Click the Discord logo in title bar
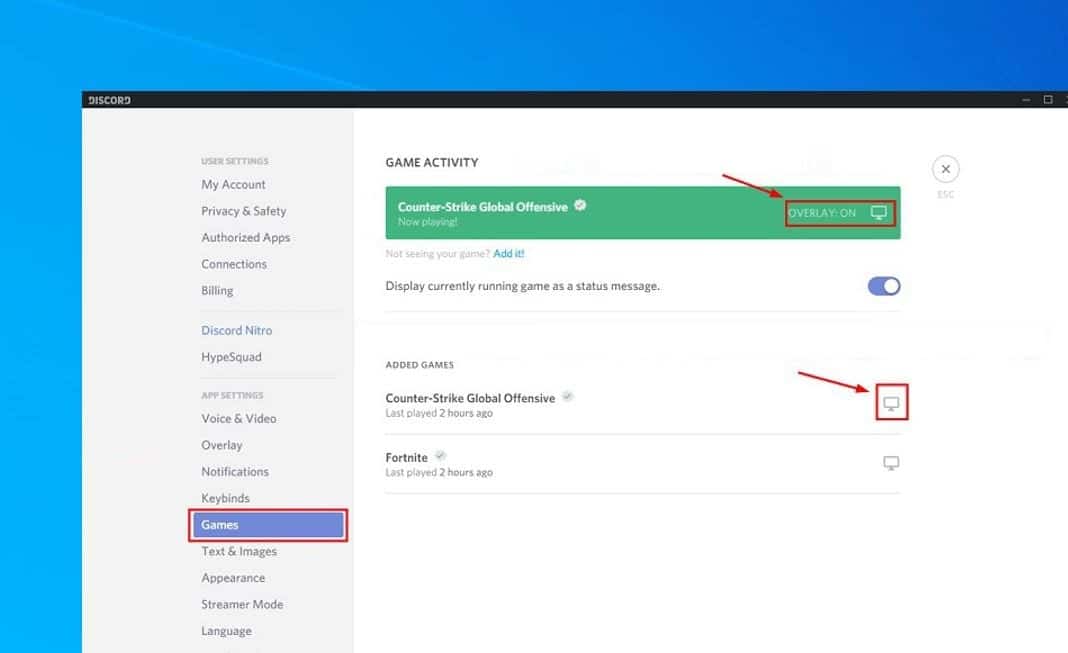 pyautogui.click(x=109, y=100)
